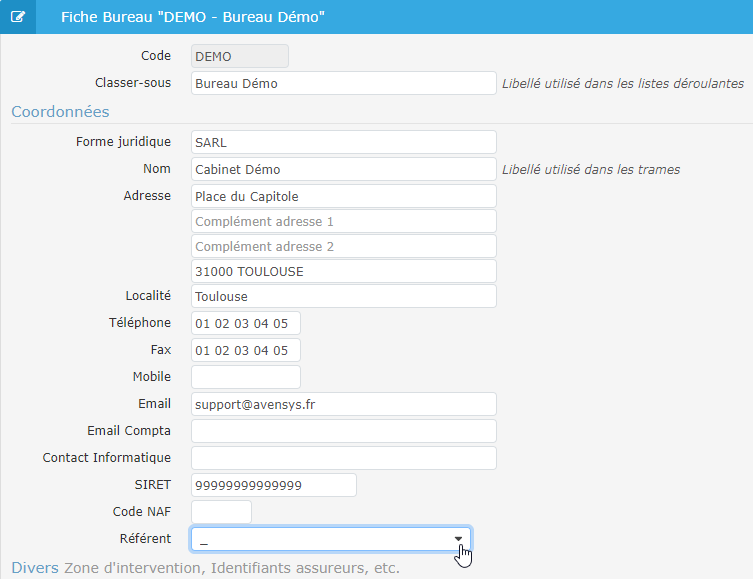
Task: Select the 31000 TOULOUSE postal field
Action: tap(343, 271)
